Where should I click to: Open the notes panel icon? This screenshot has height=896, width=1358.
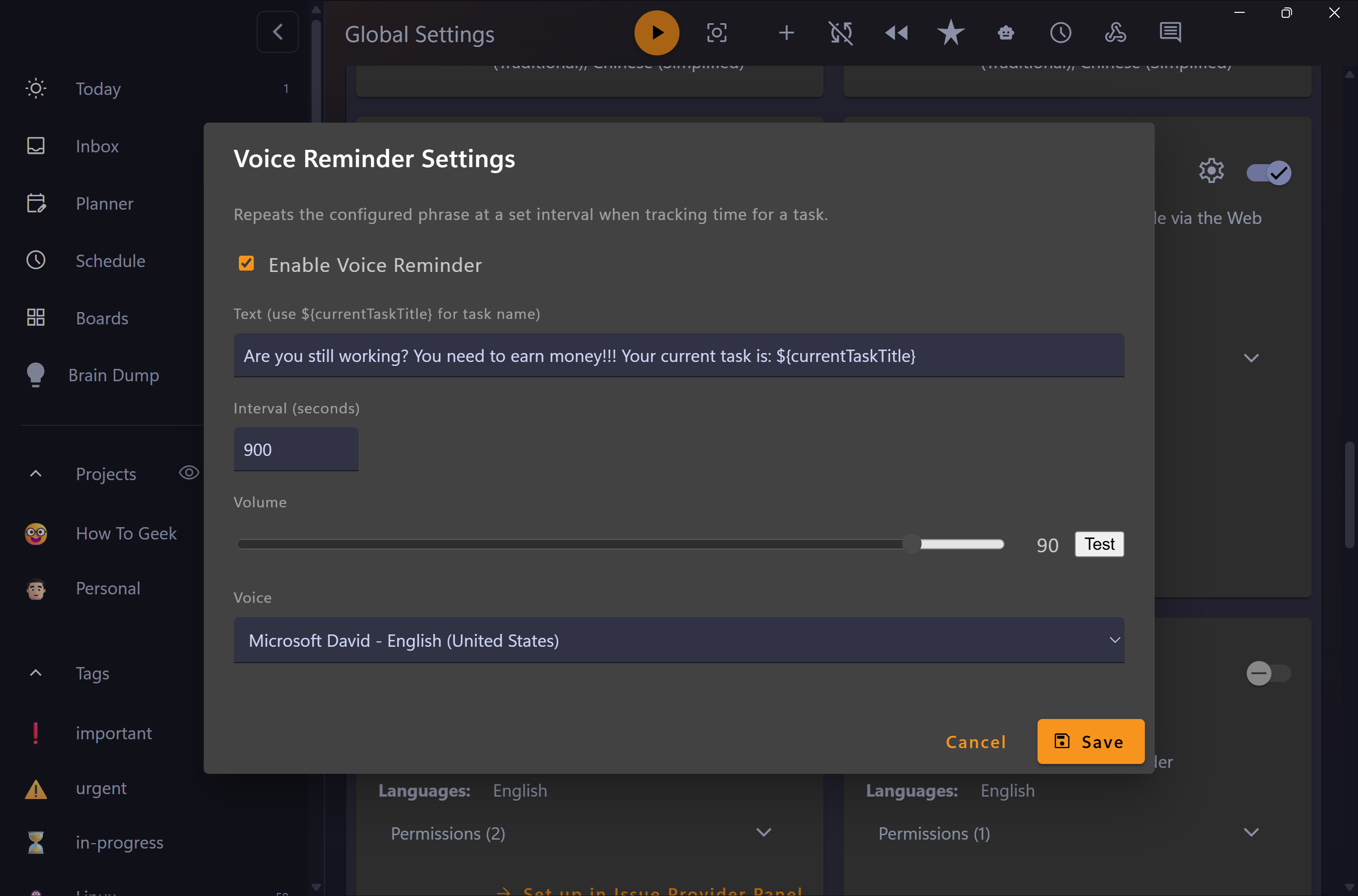coord(1170,33)
